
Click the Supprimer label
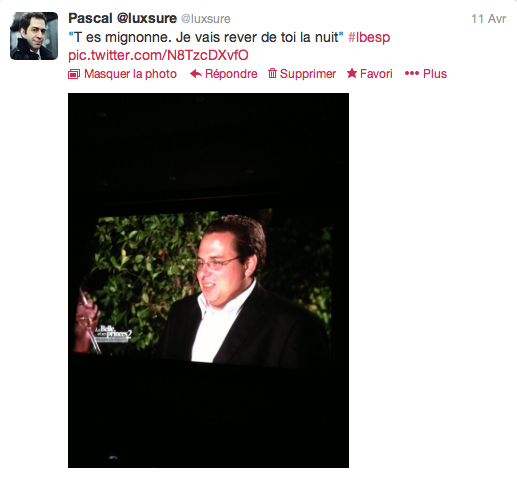click(308, 74)
